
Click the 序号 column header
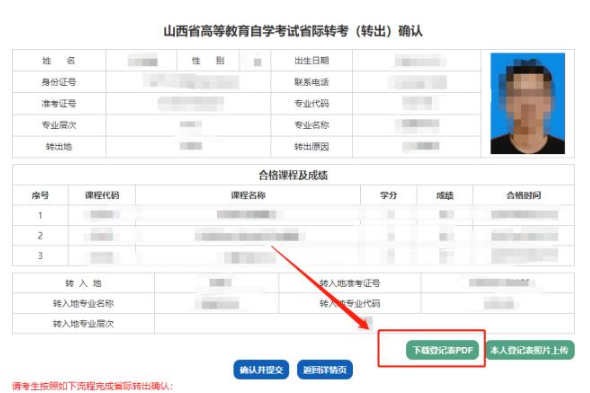(40, 195)
